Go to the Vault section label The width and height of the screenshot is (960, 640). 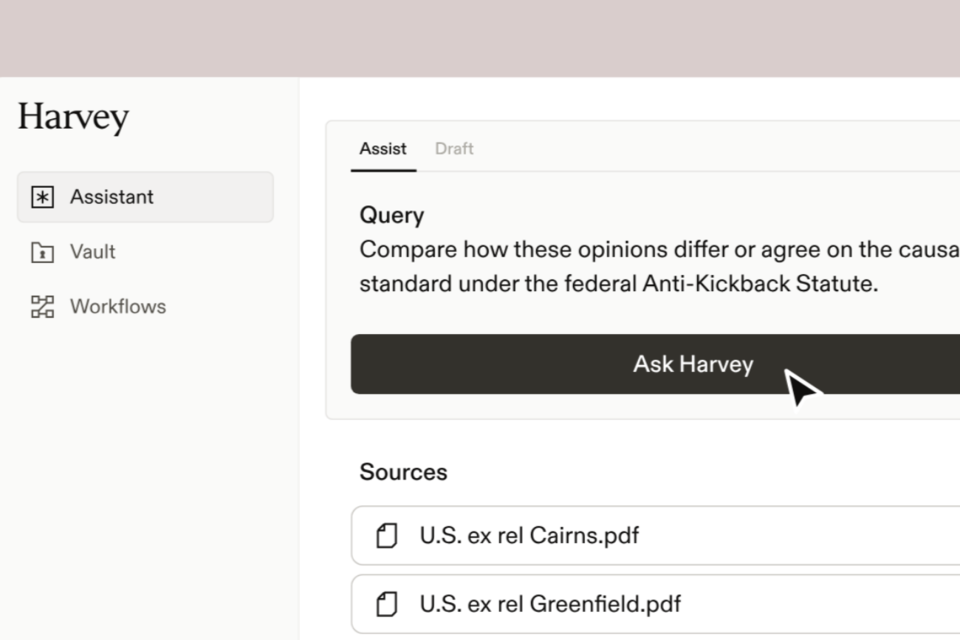tap(93, 252)
